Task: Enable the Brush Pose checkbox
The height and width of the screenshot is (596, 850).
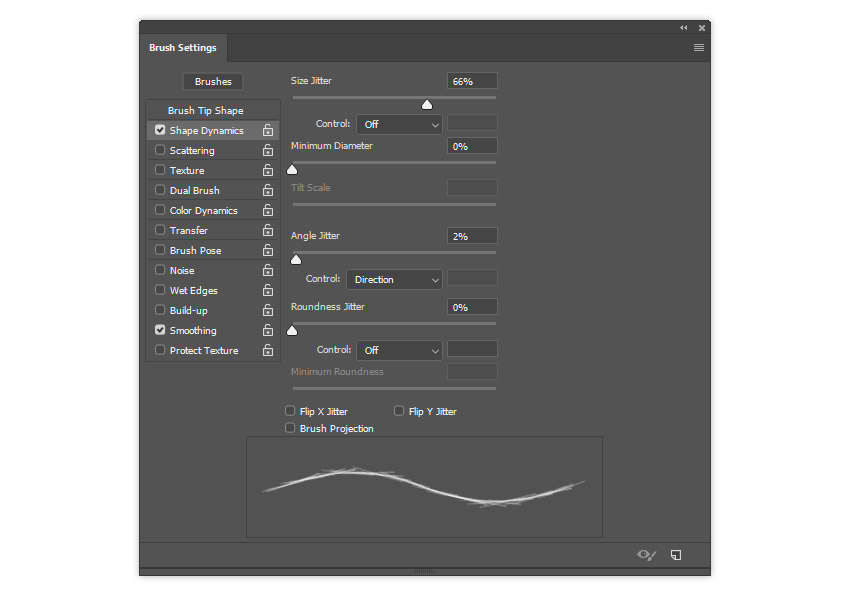Action: pyautogui.click(x=160, y=249)
